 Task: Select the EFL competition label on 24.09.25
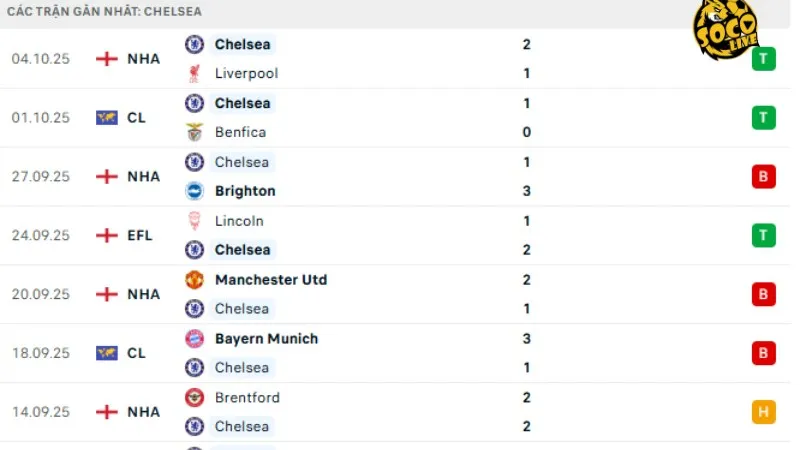pyautogui.click(x=137, y=235)
